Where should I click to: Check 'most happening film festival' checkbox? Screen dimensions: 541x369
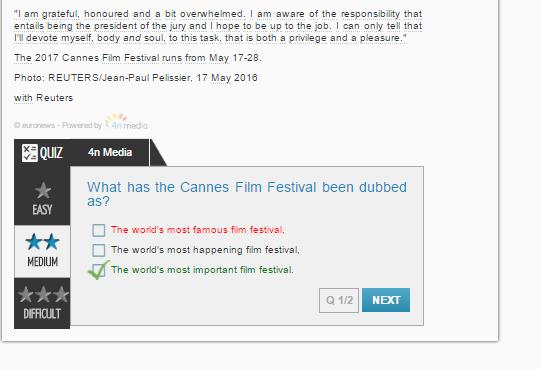coord(99,250)
